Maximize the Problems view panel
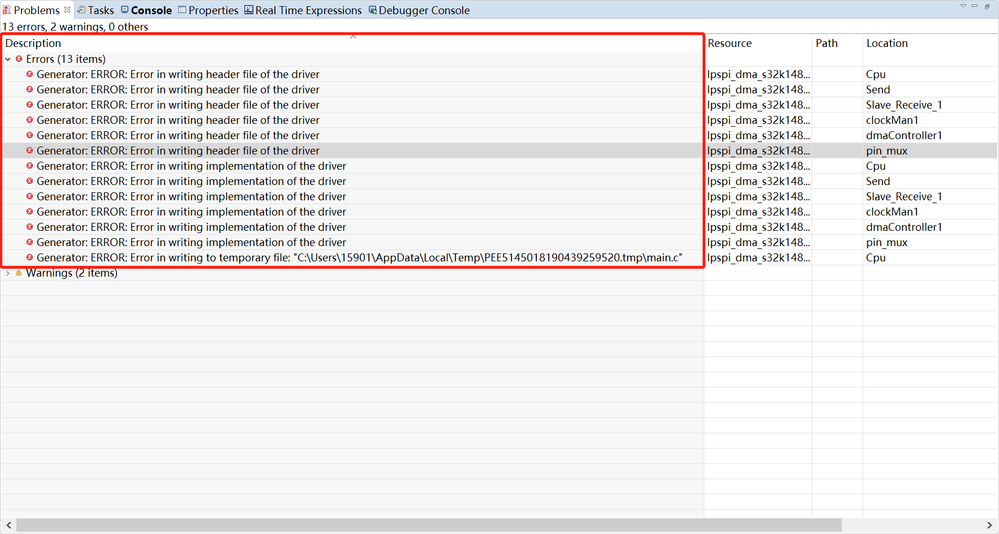This screenshot has height=534, width=999. click(x=987, y=6)
